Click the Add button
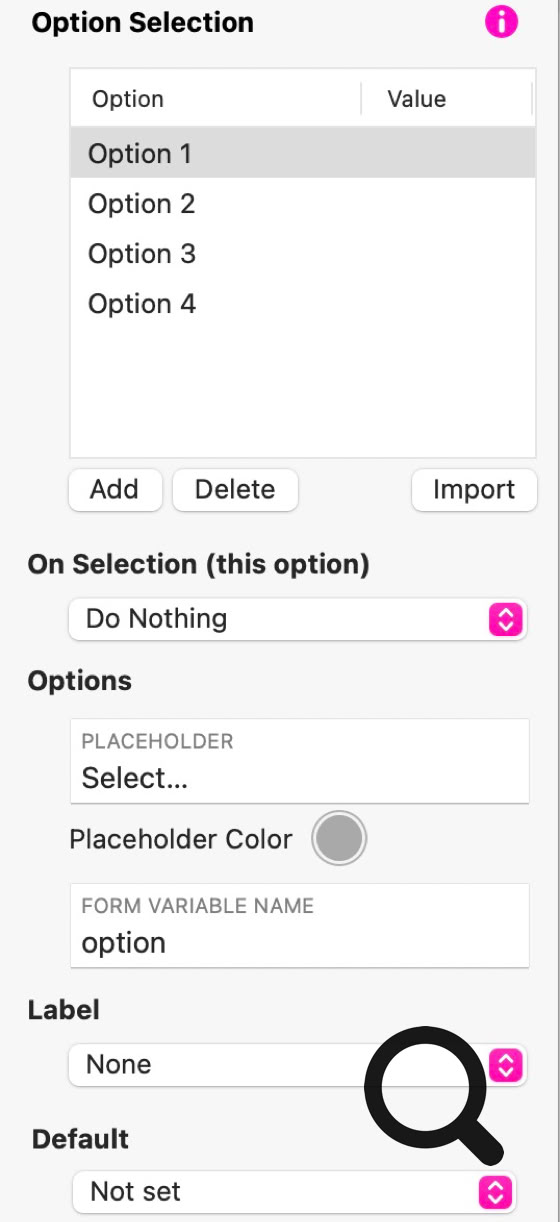Image resolution: width=560 pixels, height=1222 pixels. tap(114, 490)
